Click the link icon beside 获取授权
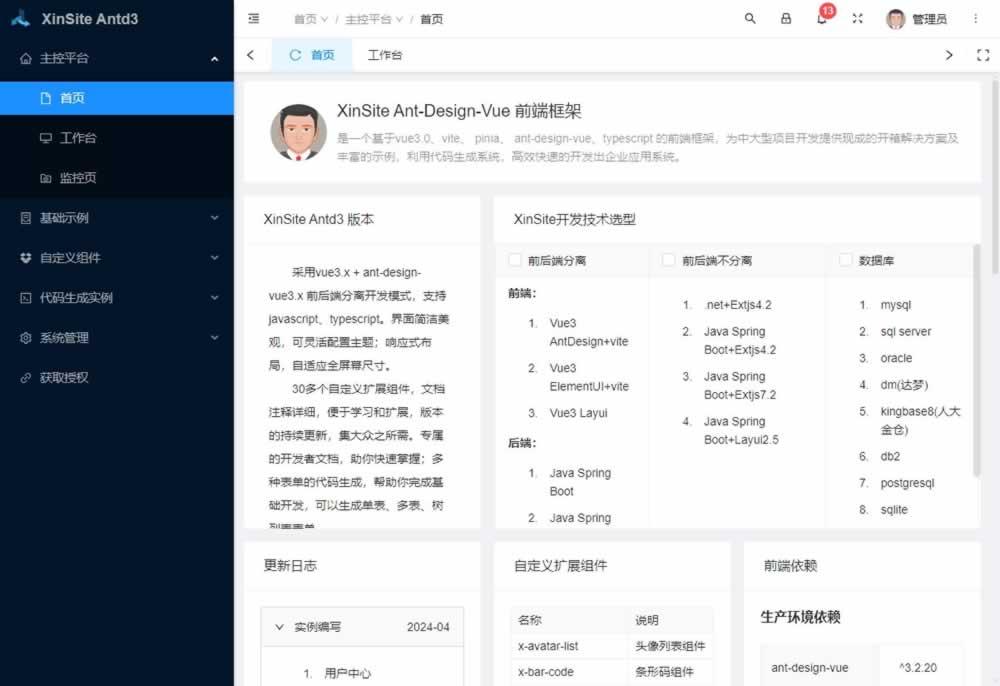 point(26,377)
